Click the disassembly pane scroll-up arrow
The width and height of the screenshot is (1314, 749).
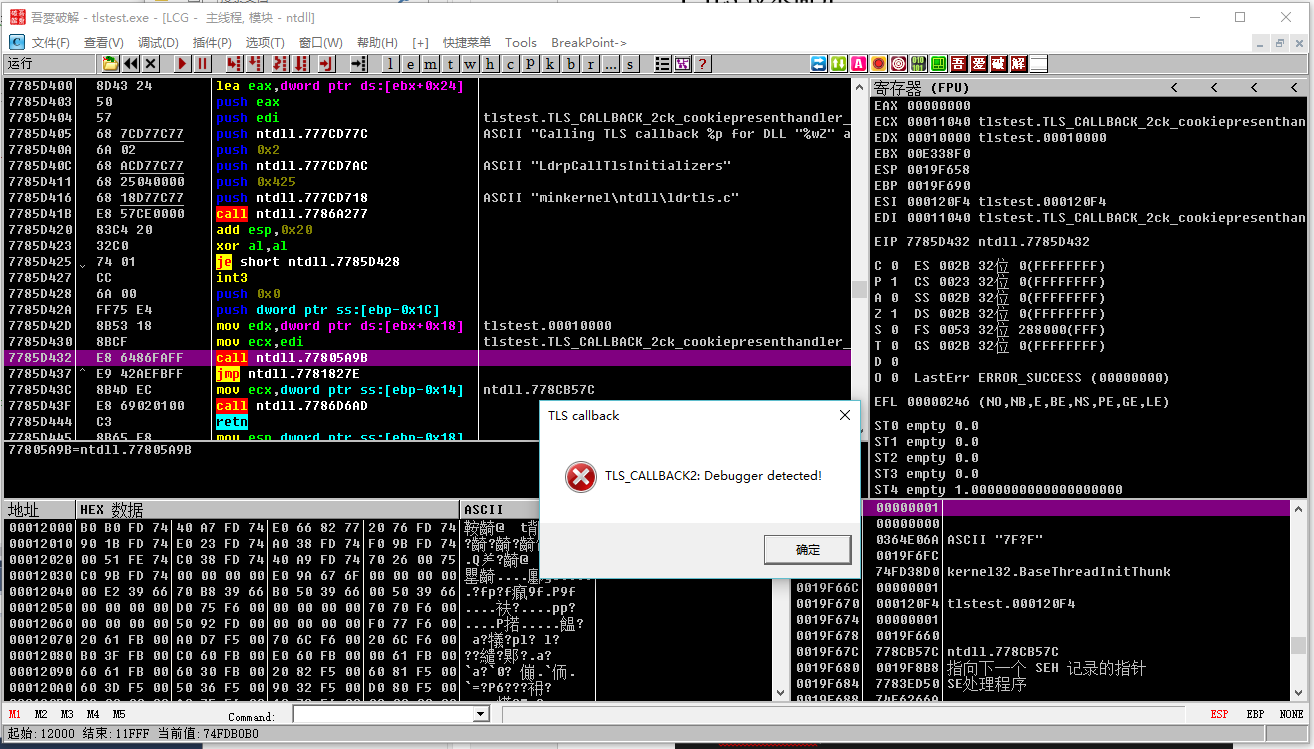[859, 87]
